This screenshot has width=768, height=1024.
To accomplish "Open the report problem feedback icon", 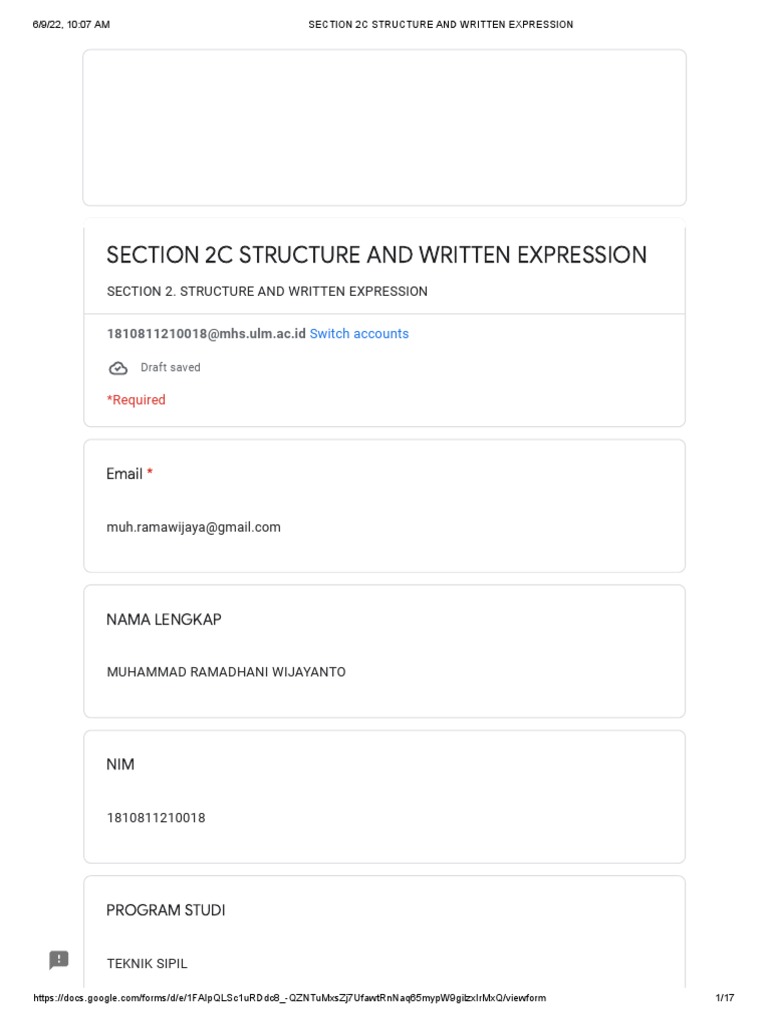I will click(59, 960).
